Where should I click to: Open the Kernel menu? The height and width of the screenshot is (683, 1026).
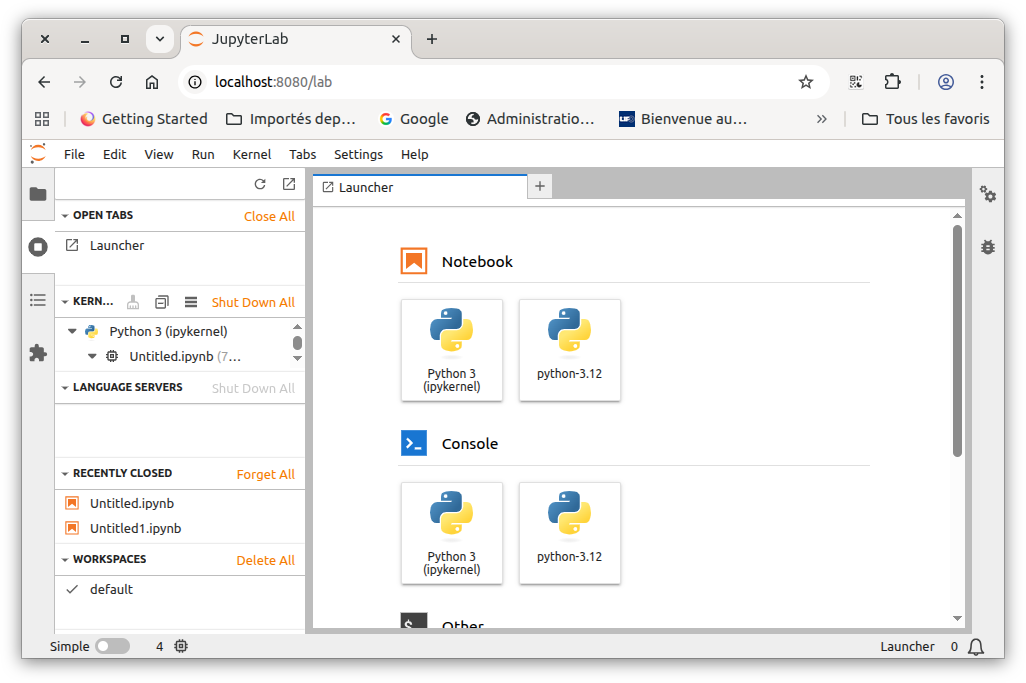252,154
